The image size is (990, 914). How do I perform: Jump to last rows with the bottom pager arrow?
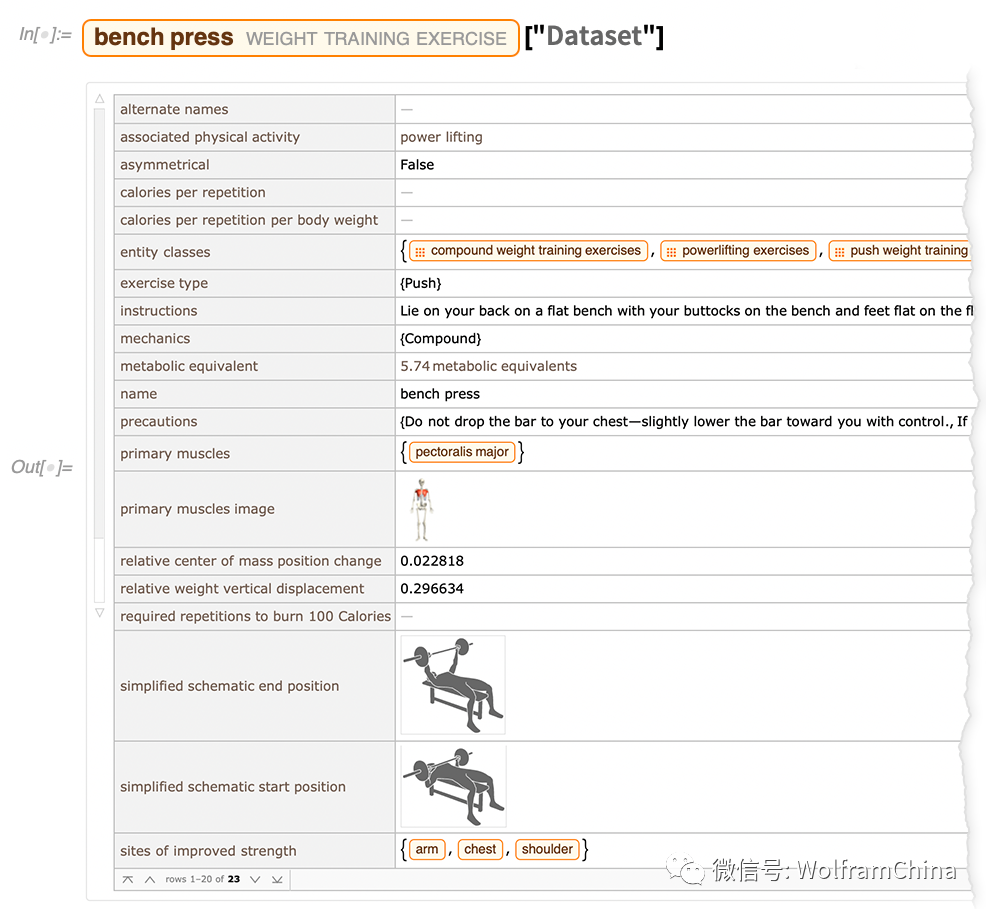point(277,879)
